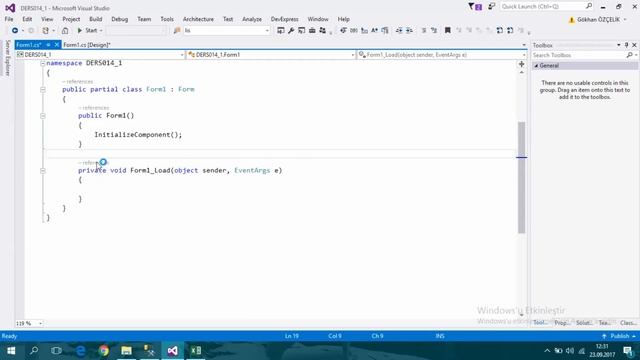Collapse the General group in Toolbox

click(x=536, y=66)
